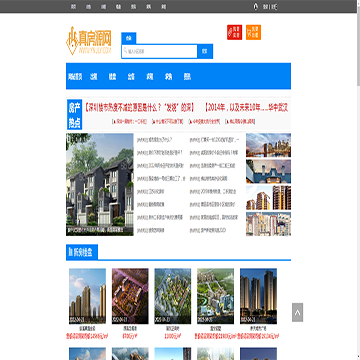Image resolution: width=360 pixels, height=360 pixels.
Task: Open the orange high-rise towers thumbnail
Action: (x=268, y=198)
